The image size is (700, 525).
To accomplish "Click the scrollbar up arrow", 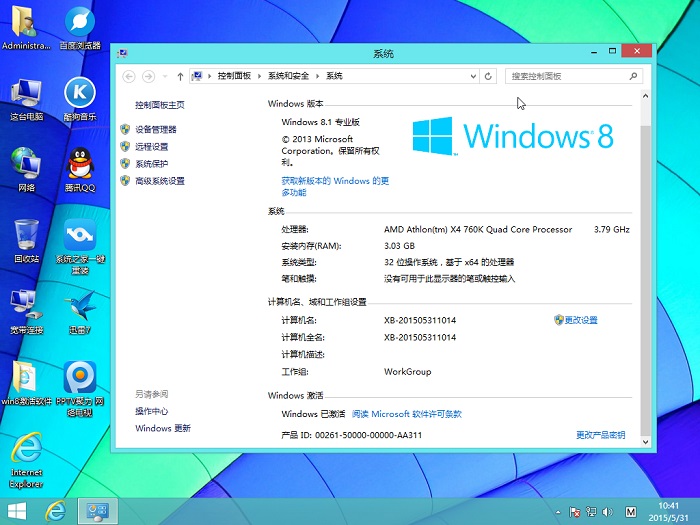I will [x=645, y=96].
